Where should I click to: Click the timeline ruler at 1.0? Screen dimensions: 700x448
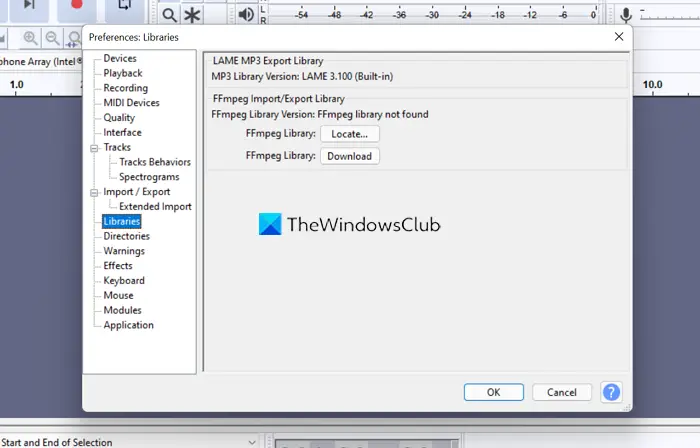17,84
